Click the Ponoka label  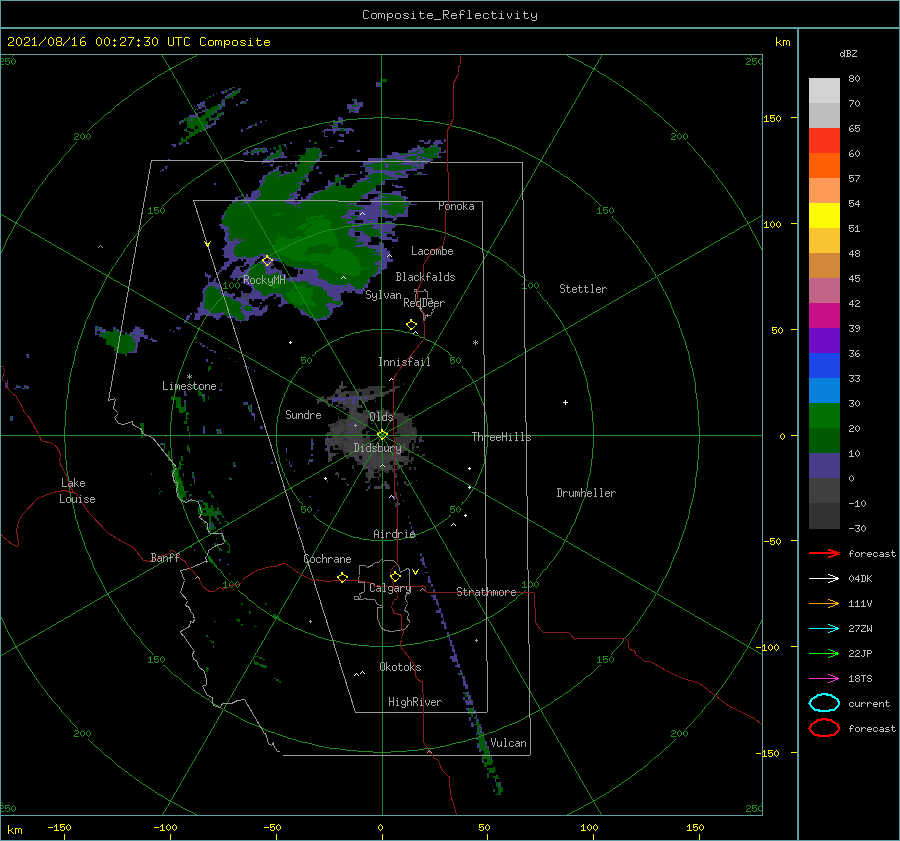(456, 206)
